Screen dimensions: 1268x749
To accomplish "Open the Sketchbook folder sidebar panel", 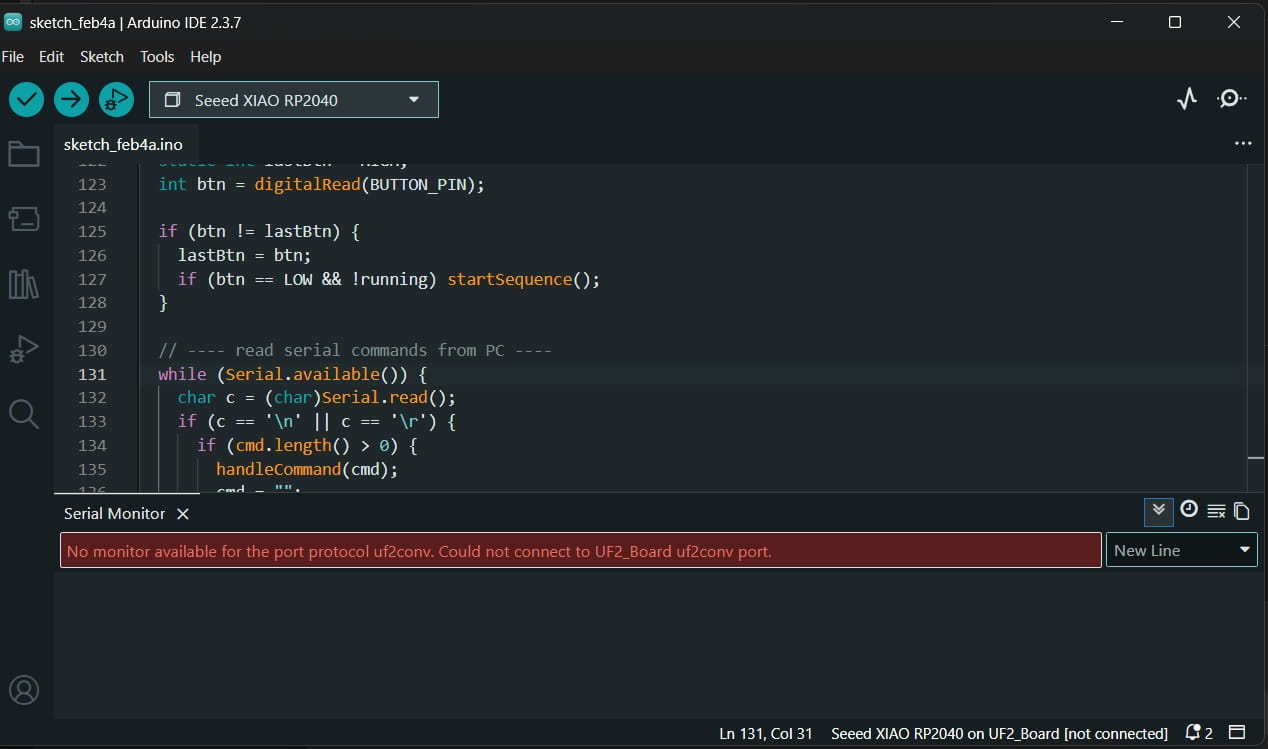I will click(24, 154).
